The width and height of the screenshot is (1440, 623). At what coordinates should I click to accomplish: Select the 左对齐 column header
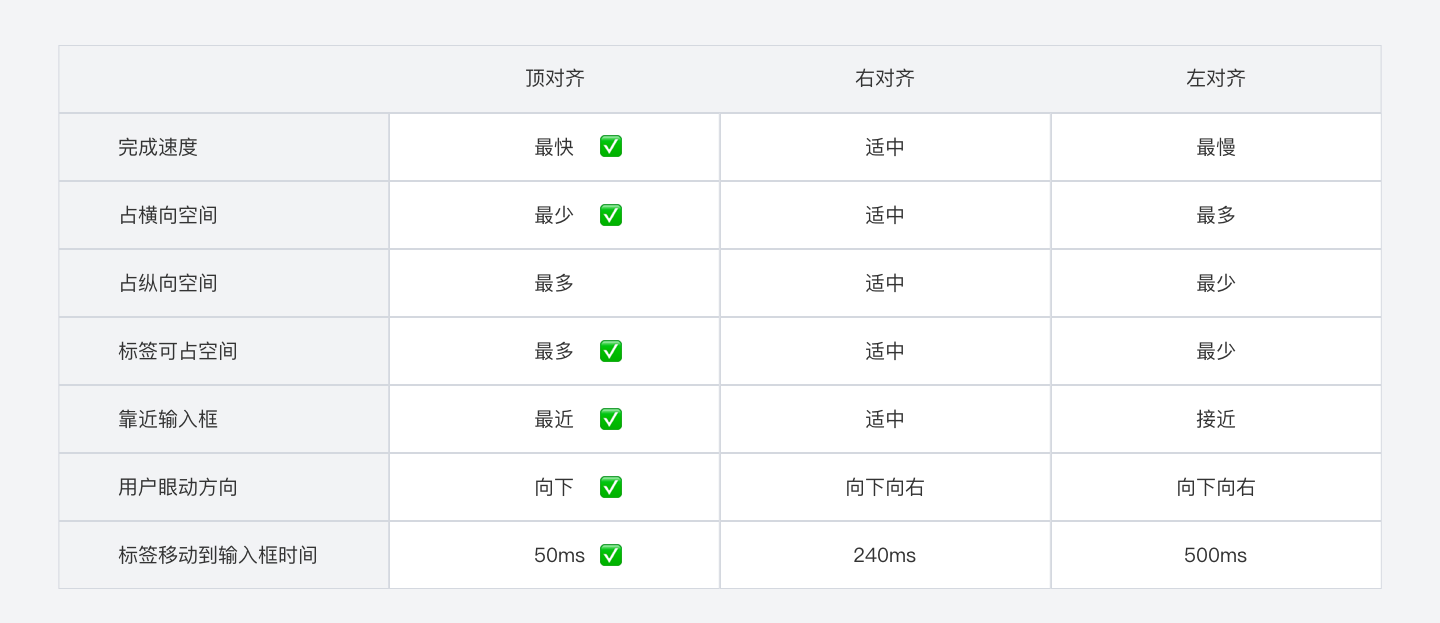click(1215, 79)
